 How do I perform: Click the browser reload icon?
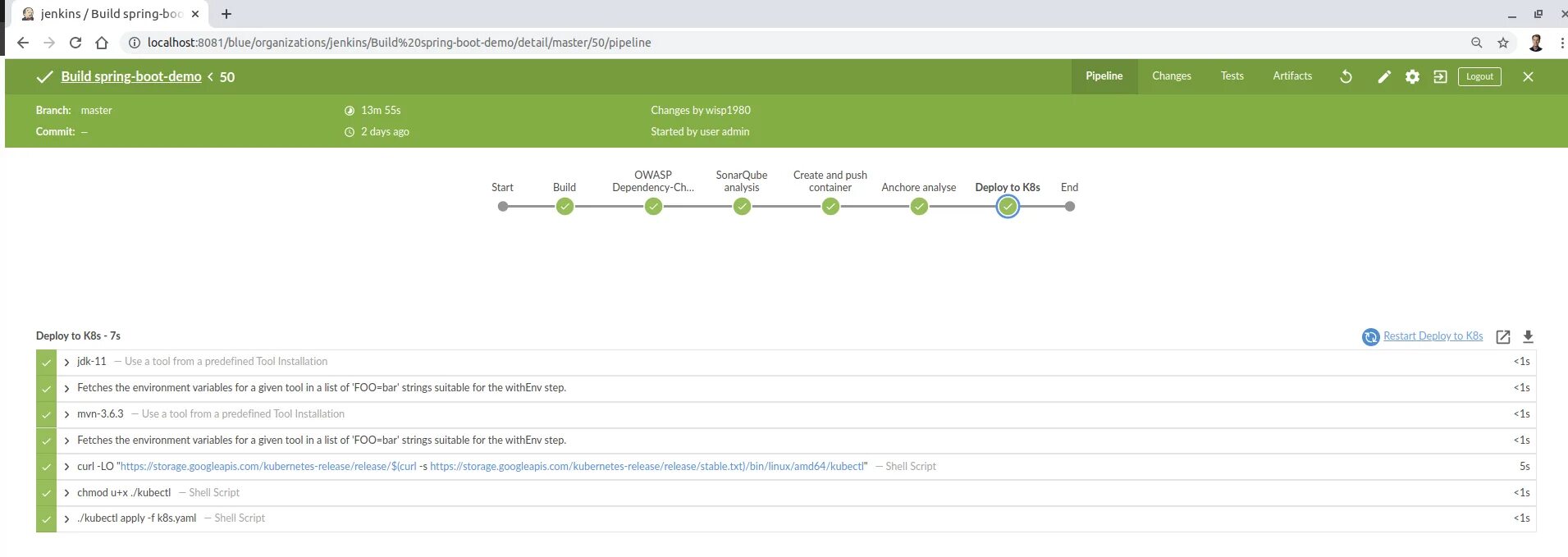coord(75,43)
